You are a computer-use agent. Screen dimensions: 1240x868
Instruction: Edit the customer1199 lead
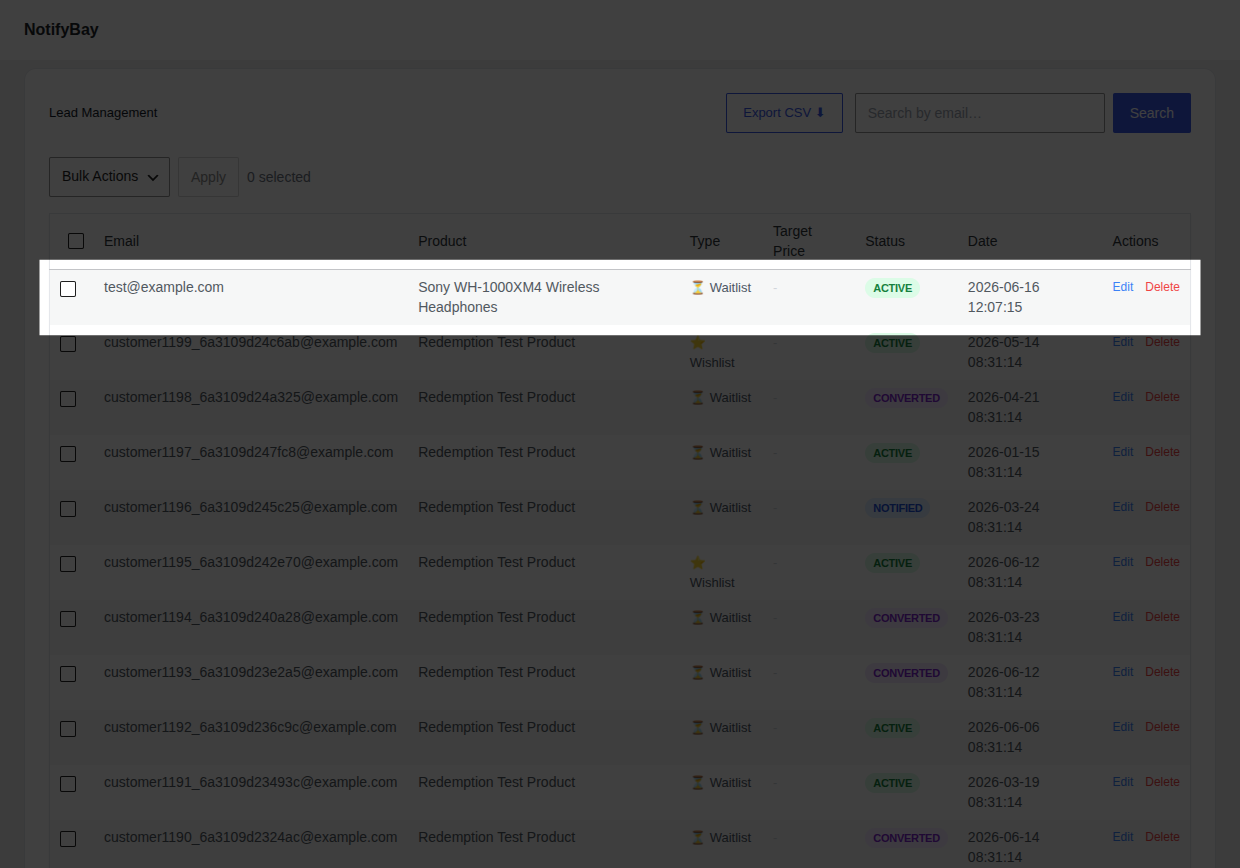coord(1123,342)
